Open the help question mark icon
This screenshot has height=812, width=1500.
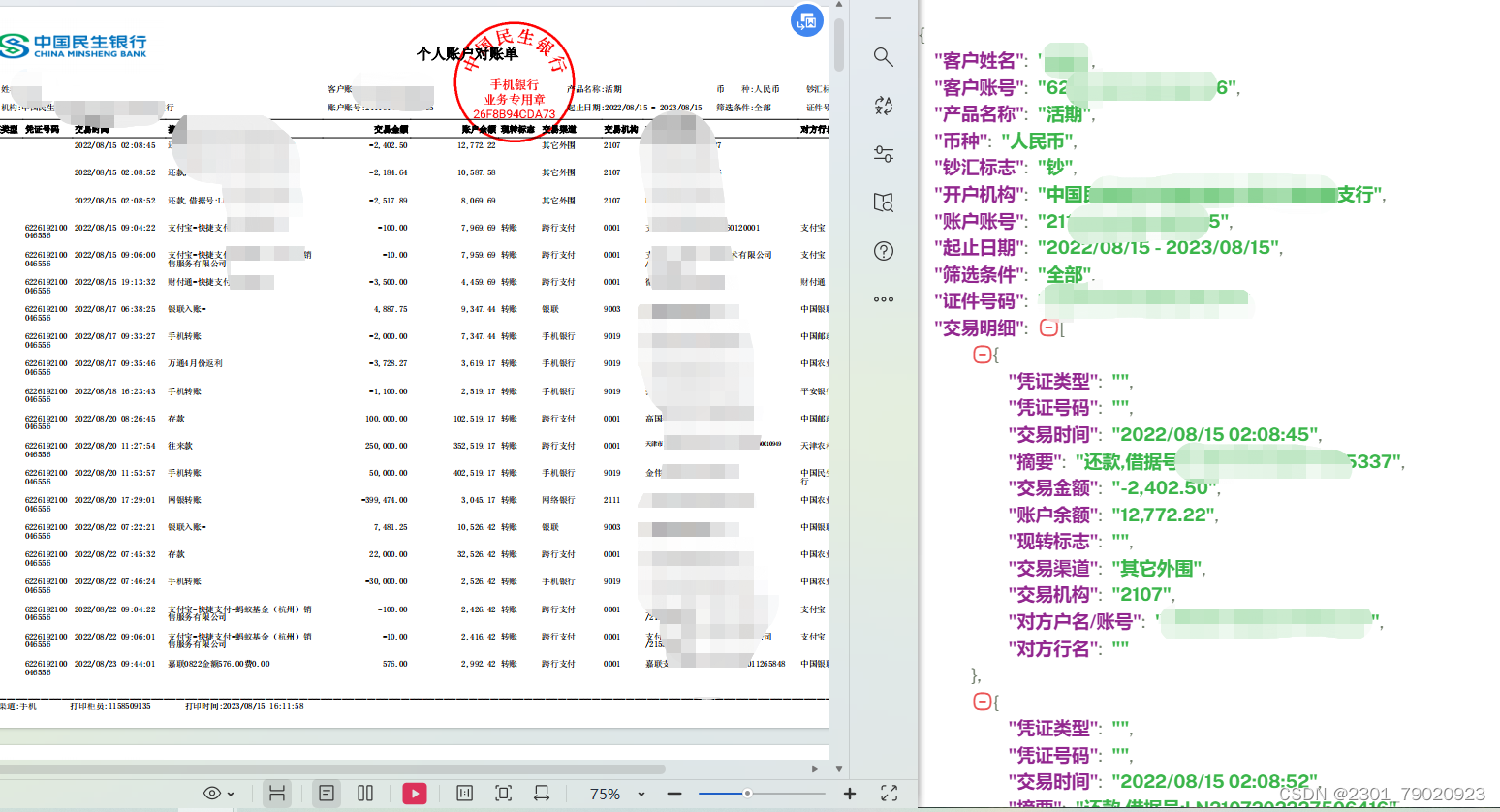tap(883, 251)
